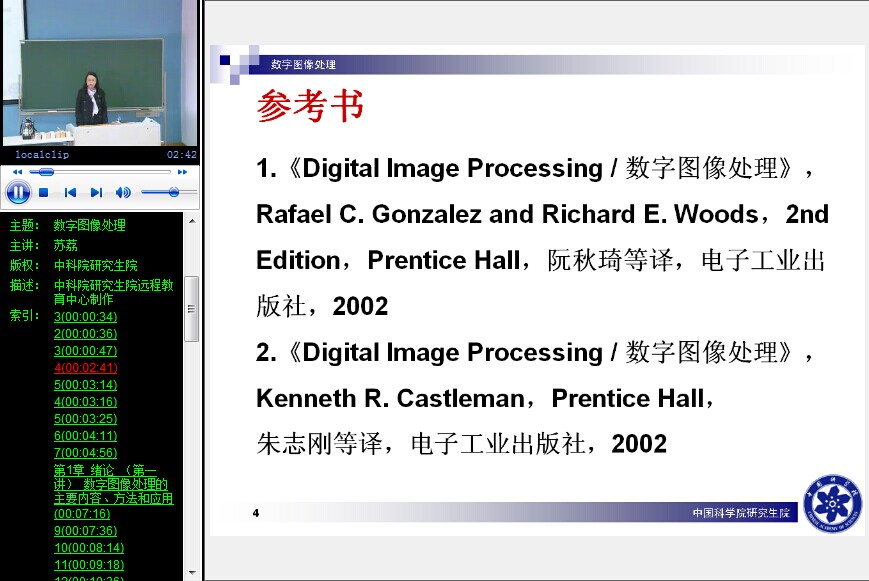Click the copyright value 中科院研究生院

pos(95,265)
